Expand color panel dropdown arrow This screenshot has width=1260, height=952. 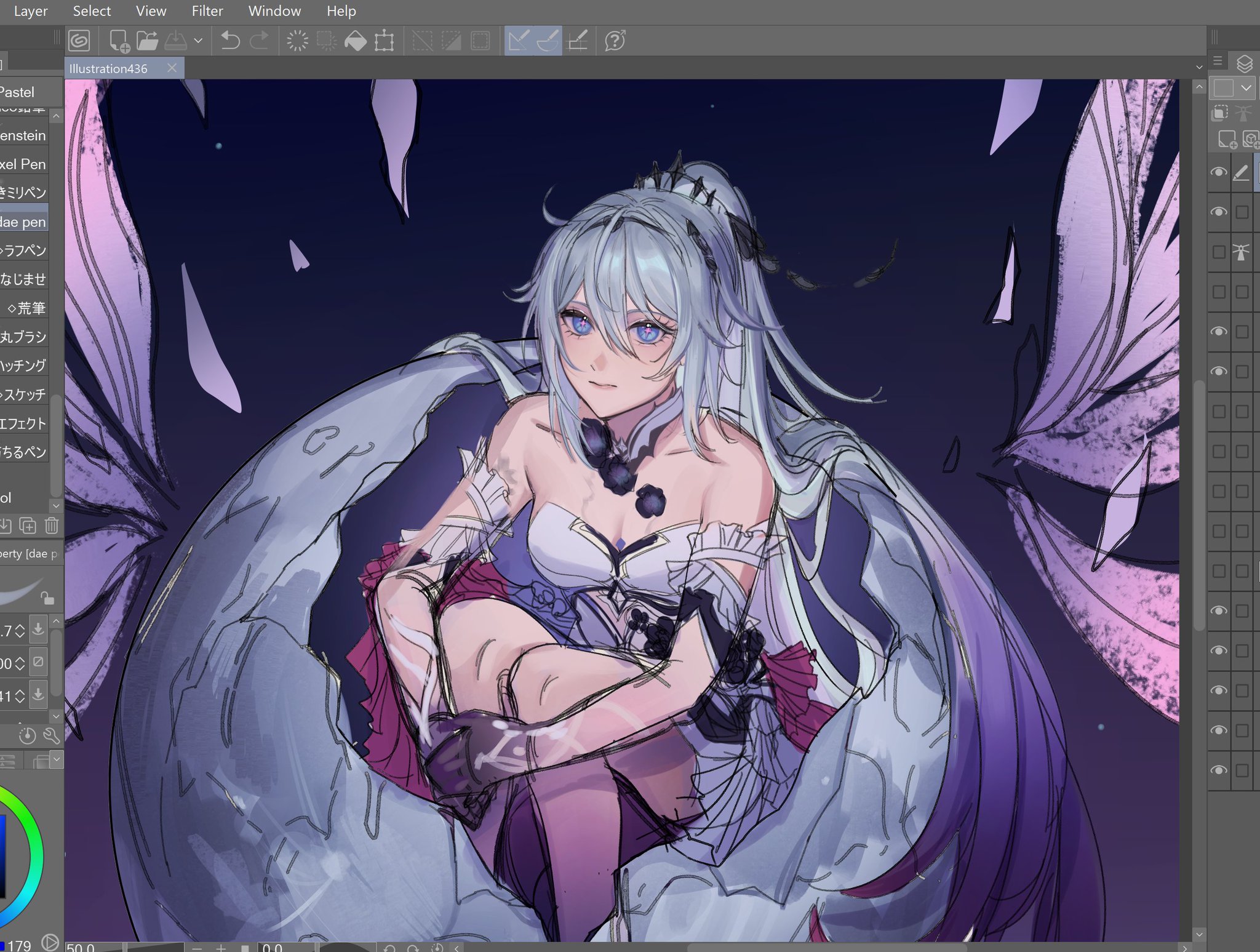click(x=57, y=759)
